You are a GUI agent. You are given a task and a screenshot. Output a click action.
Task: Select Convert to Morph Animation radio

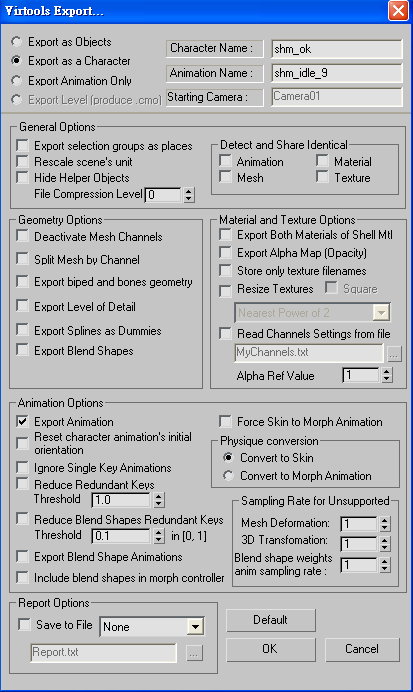pos(228,476)
